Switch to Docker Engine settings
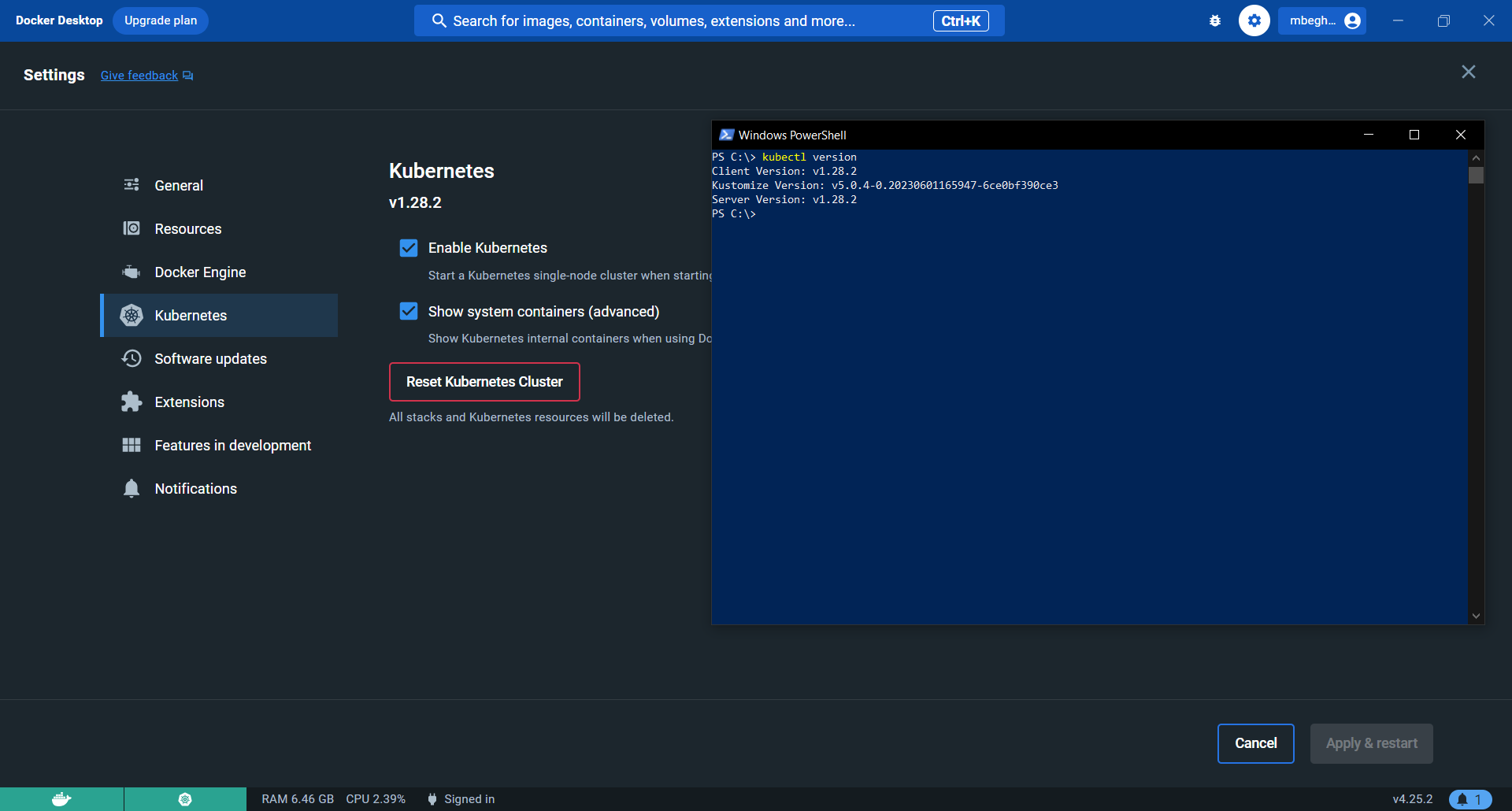 point(200,272)
